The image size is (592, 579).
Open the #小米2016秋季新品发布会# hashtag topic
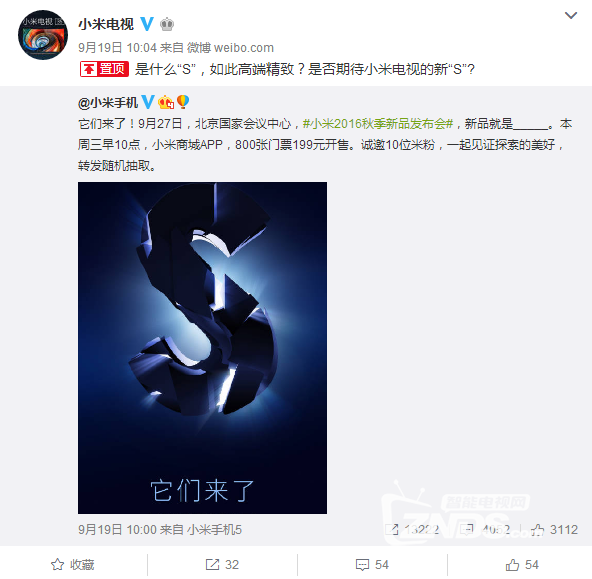pos(378,123)
